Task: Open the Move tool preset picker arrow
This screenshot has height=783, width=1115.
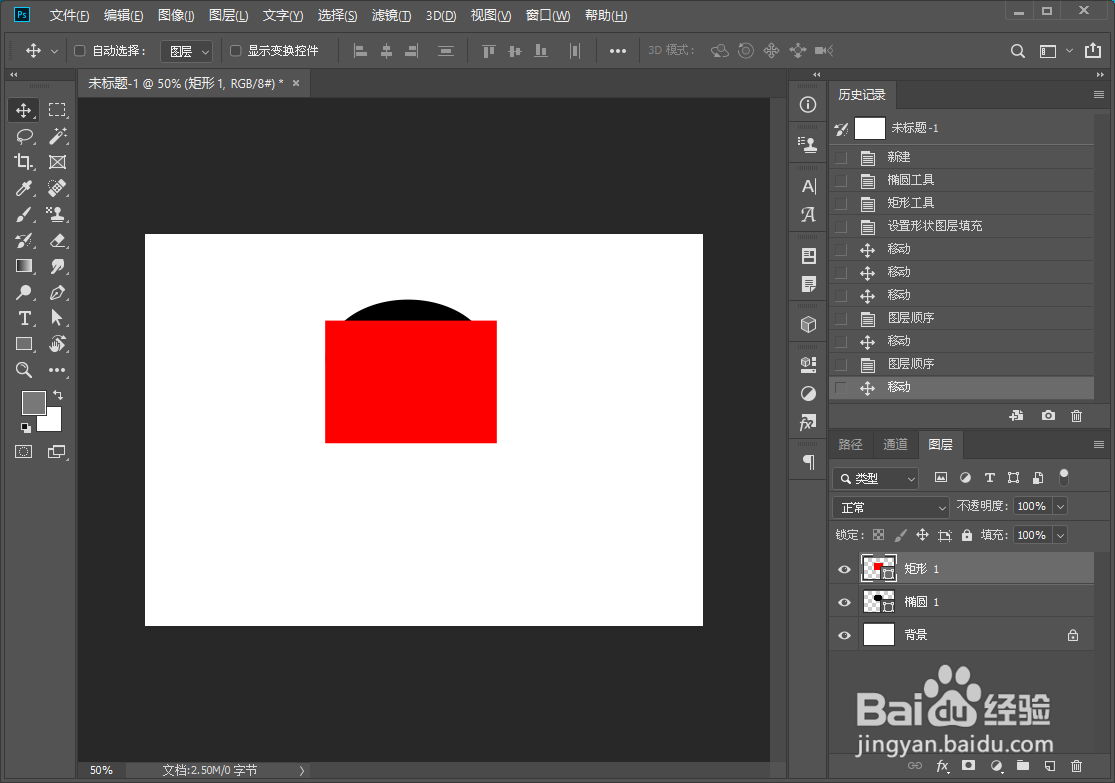Action: click(x=54, y=51)
